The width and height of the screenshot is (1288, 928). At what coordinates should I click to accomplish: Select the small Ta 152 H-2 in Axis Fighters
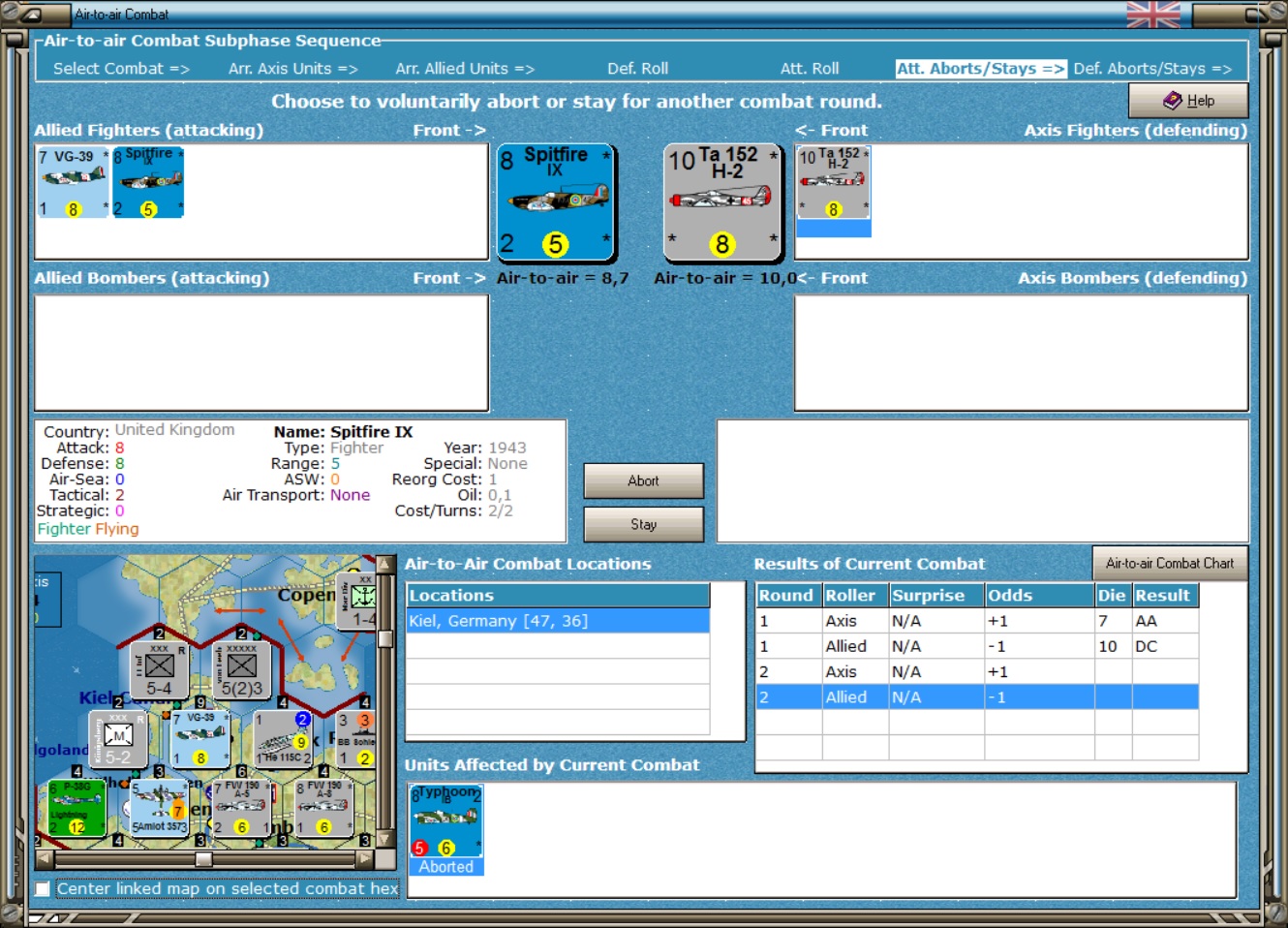[x=834, y=182]
